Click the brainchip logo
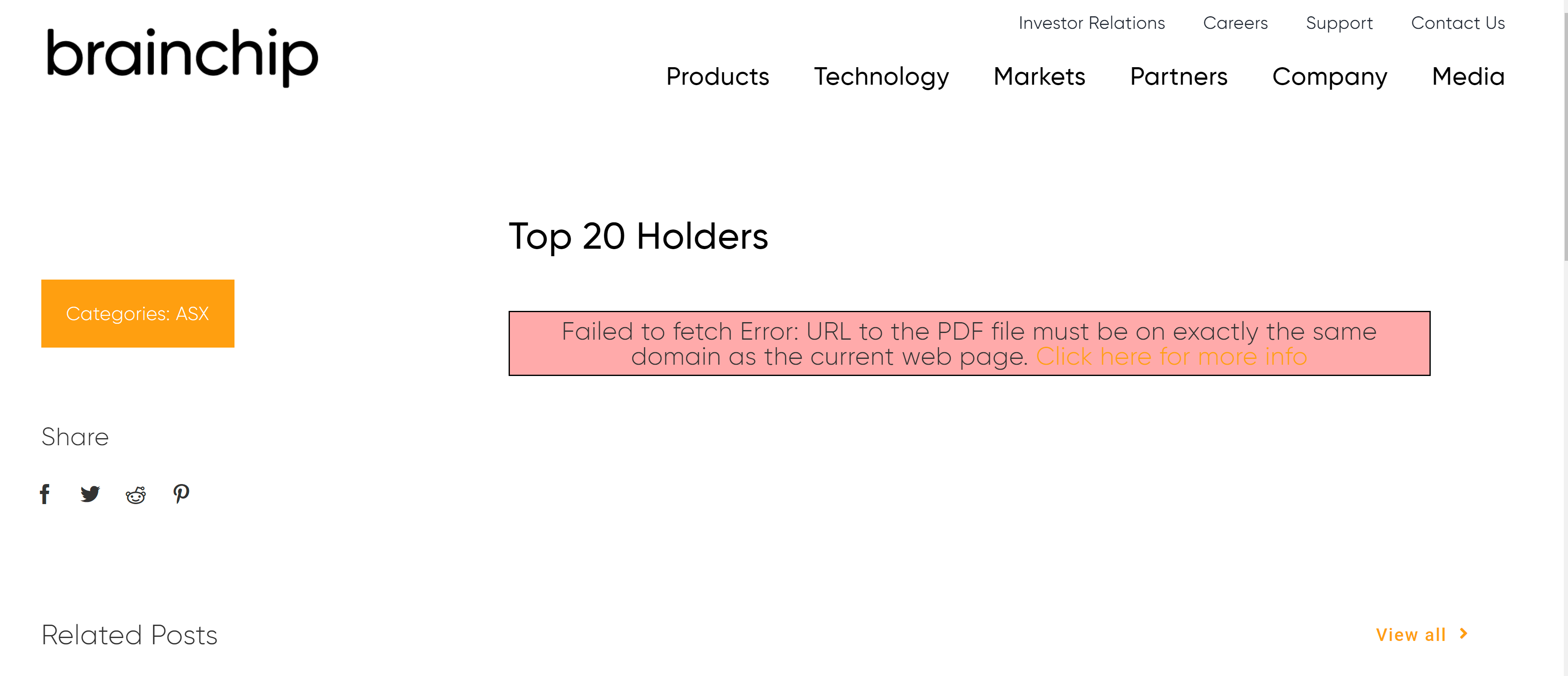Image resolution: width=1568 pixels, height=676 pixels. tap(182, 57)
